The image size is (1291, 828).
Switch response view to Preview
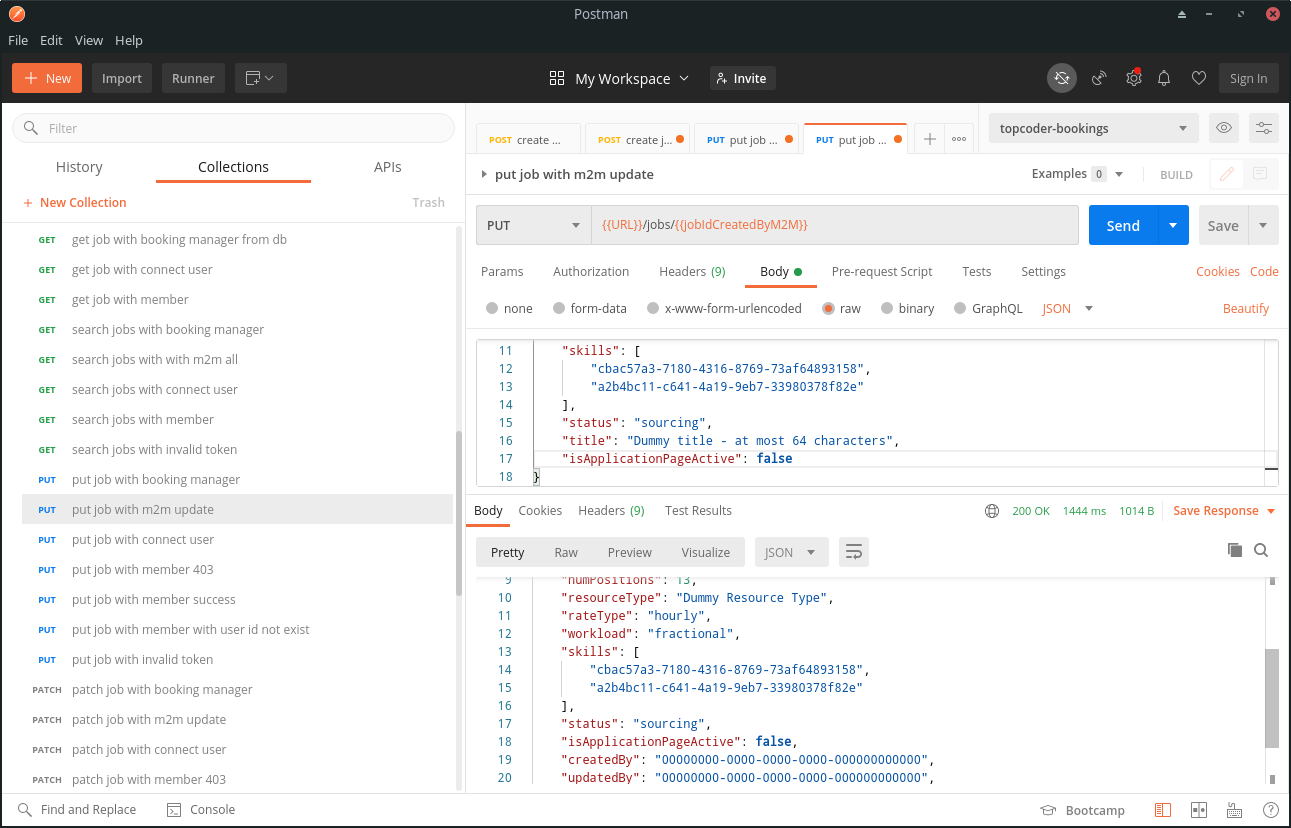point(630,552)
